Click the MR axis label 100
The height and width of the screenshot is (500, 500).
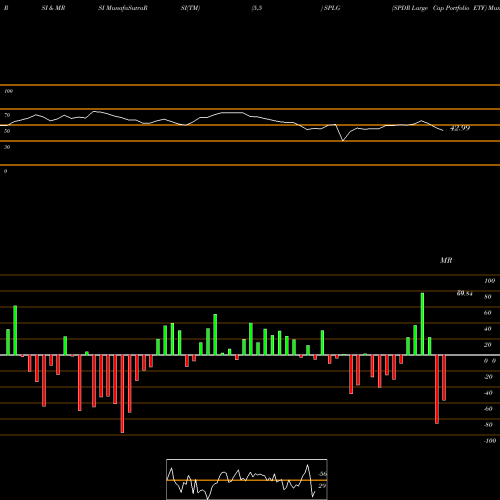pyautogui.click(x=489, y=281)
